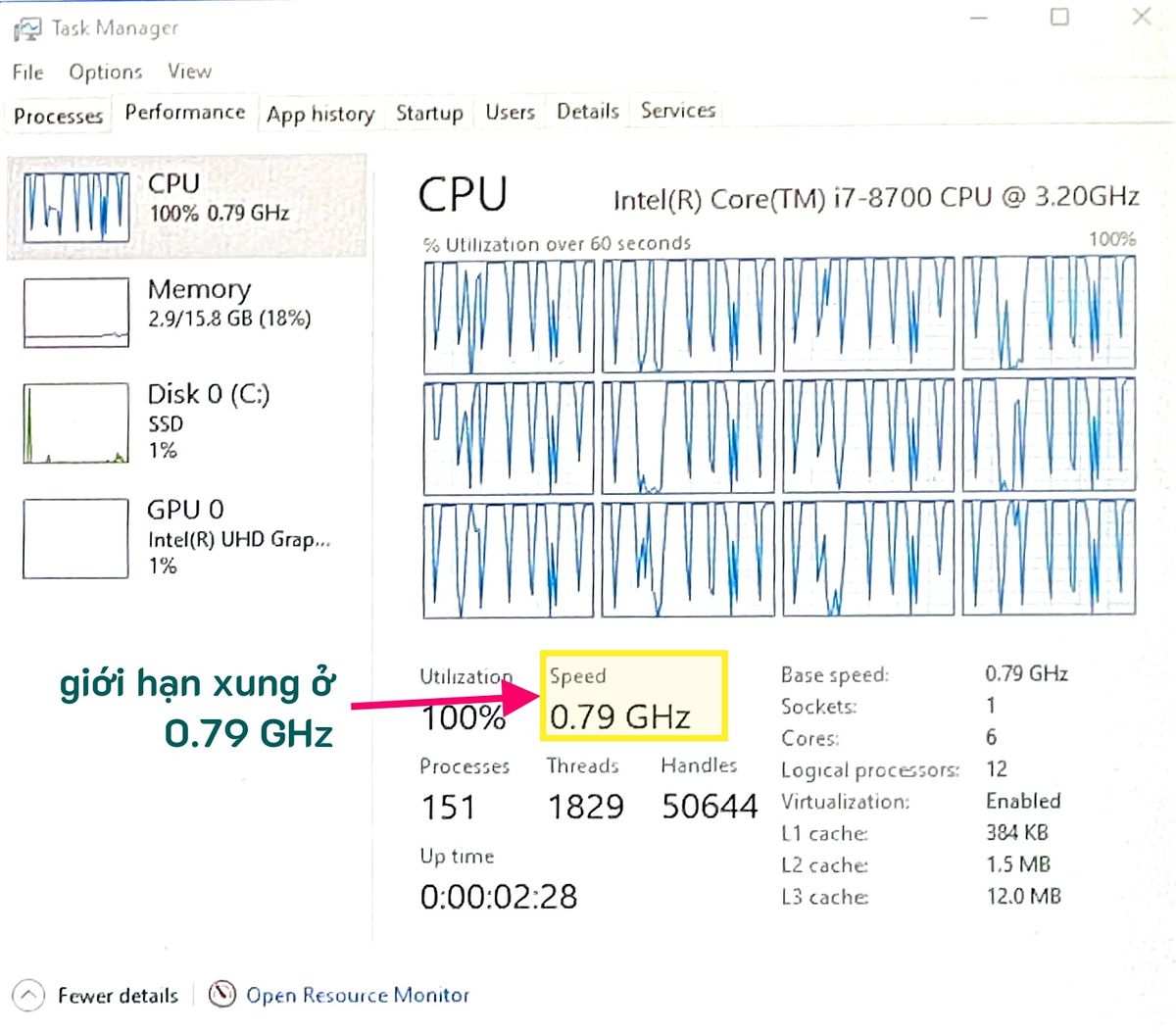Viewport: 1176px width, 1034px height.
Task: Open the Users tab
Action: point(510,112)
